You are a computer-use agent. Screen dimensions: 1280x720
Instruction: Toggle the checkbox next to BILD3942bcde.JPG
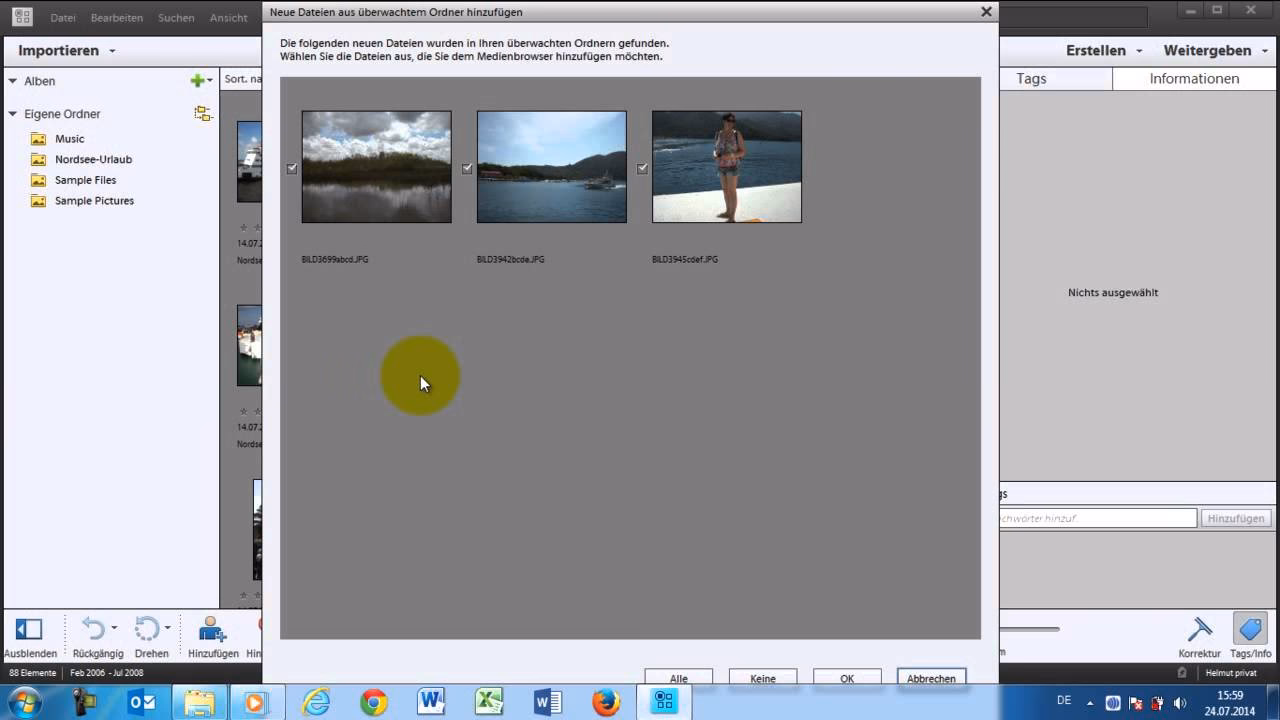467,168
